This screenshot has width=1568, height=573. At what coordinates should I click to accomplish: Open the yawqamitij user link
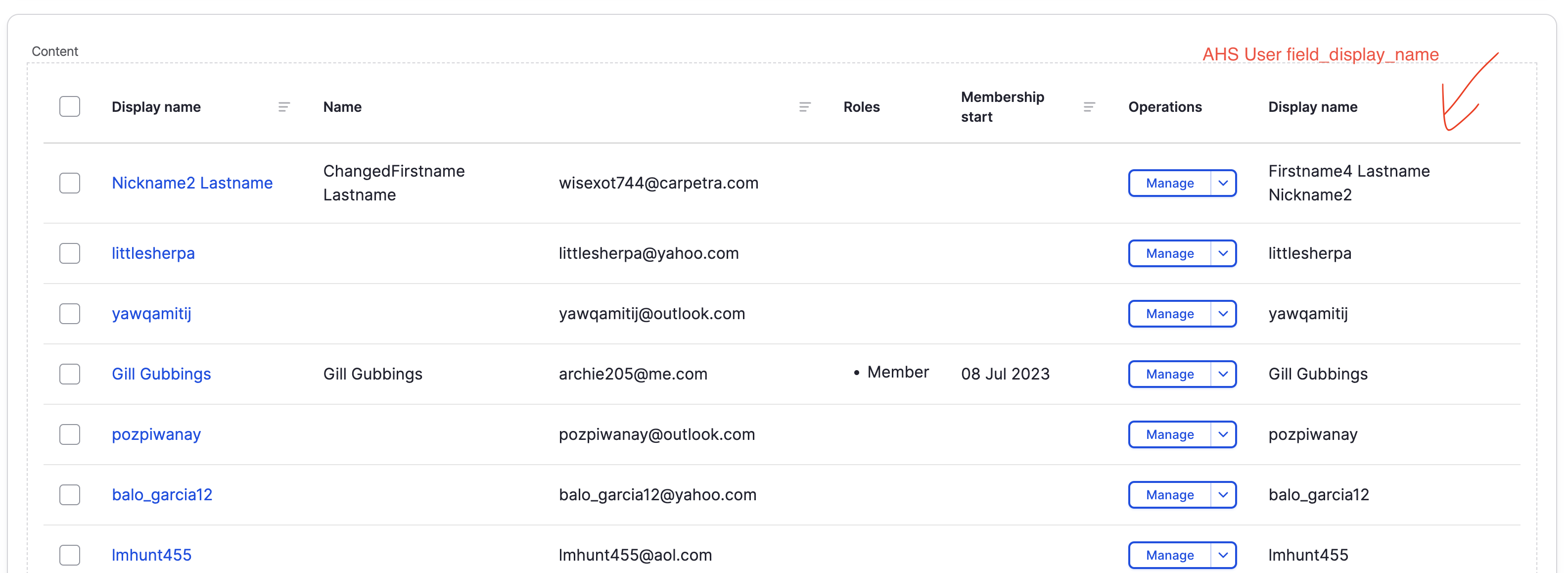point(151,314)
